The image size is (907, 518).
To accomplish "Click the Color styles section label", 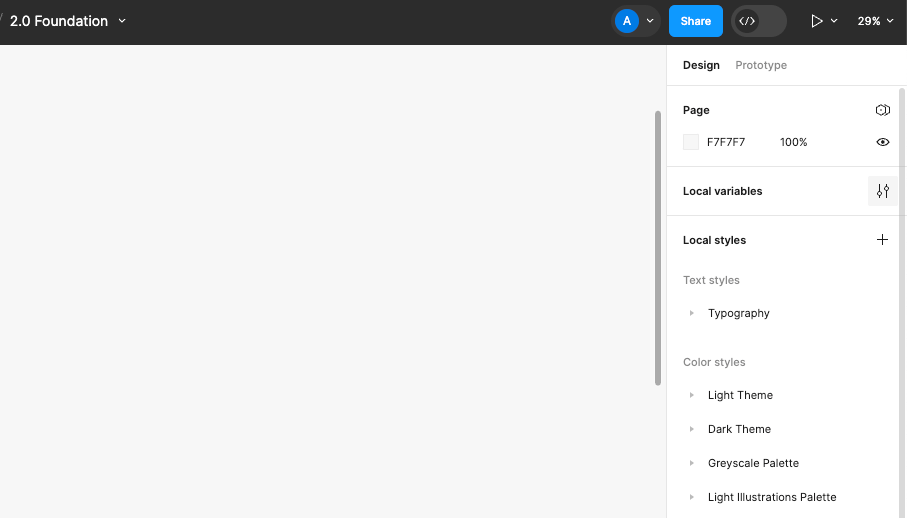I will [x=714, y=362].
